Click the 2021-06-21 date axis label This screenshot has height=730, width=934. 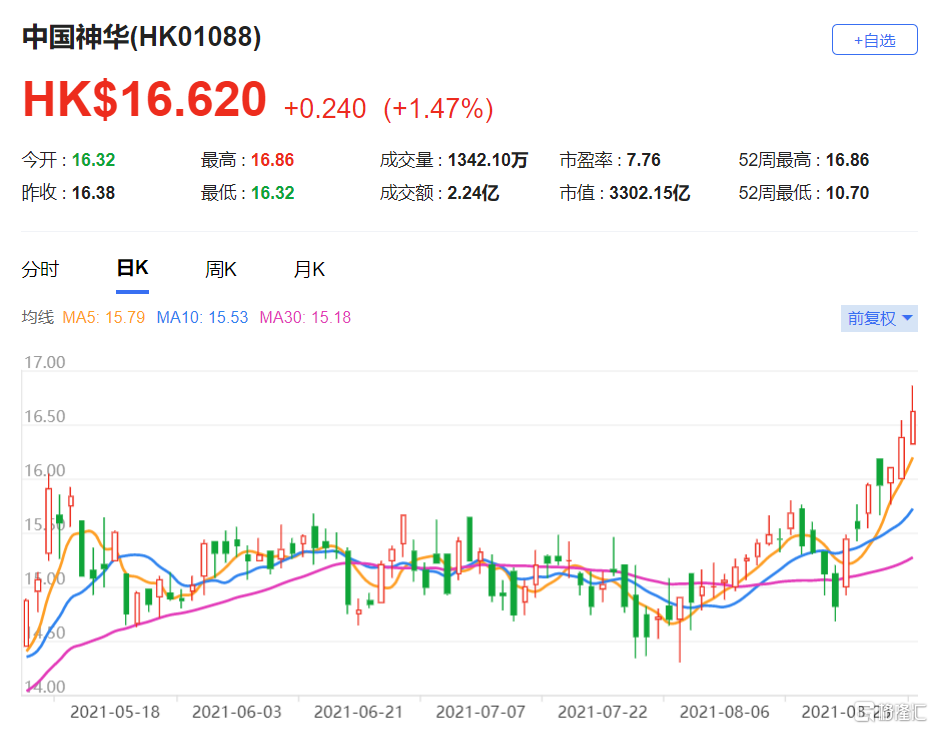tap(359, 712)
